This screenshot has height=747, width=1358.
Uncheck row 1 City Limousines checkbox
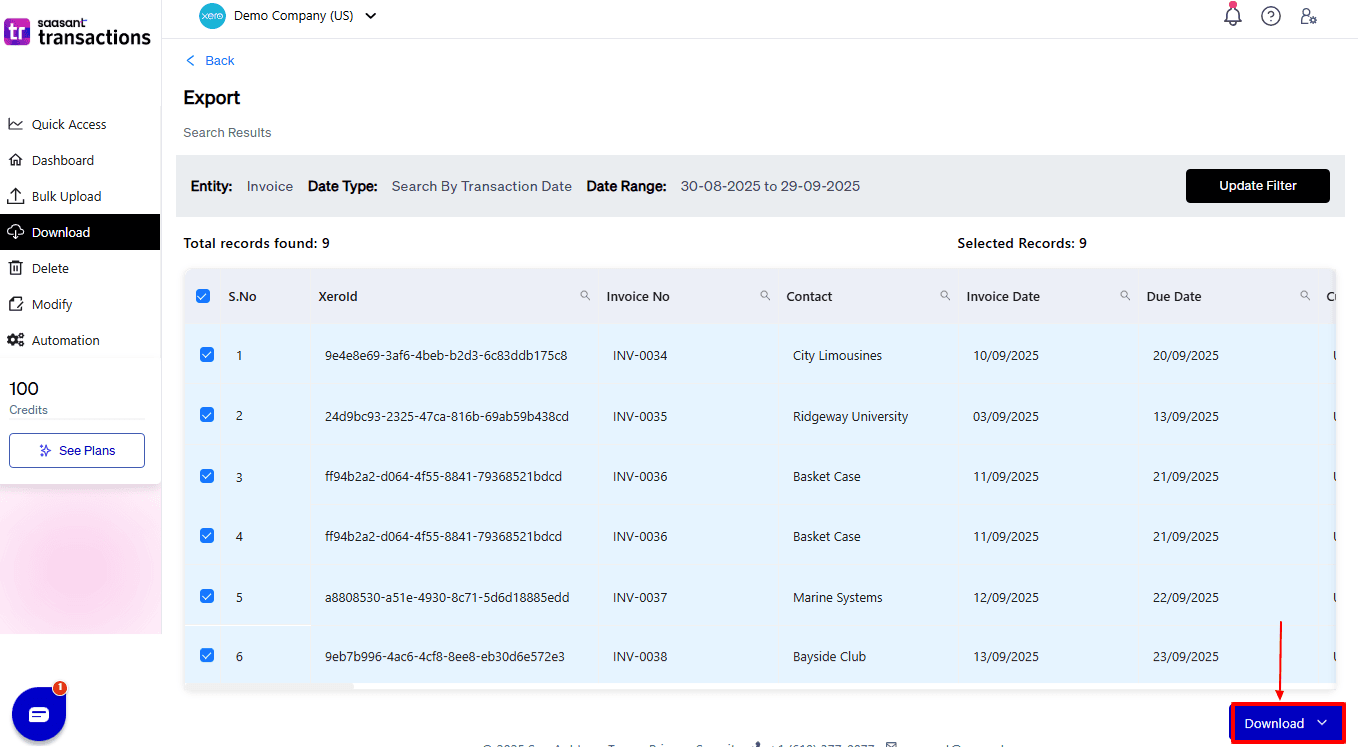(207, 355)
